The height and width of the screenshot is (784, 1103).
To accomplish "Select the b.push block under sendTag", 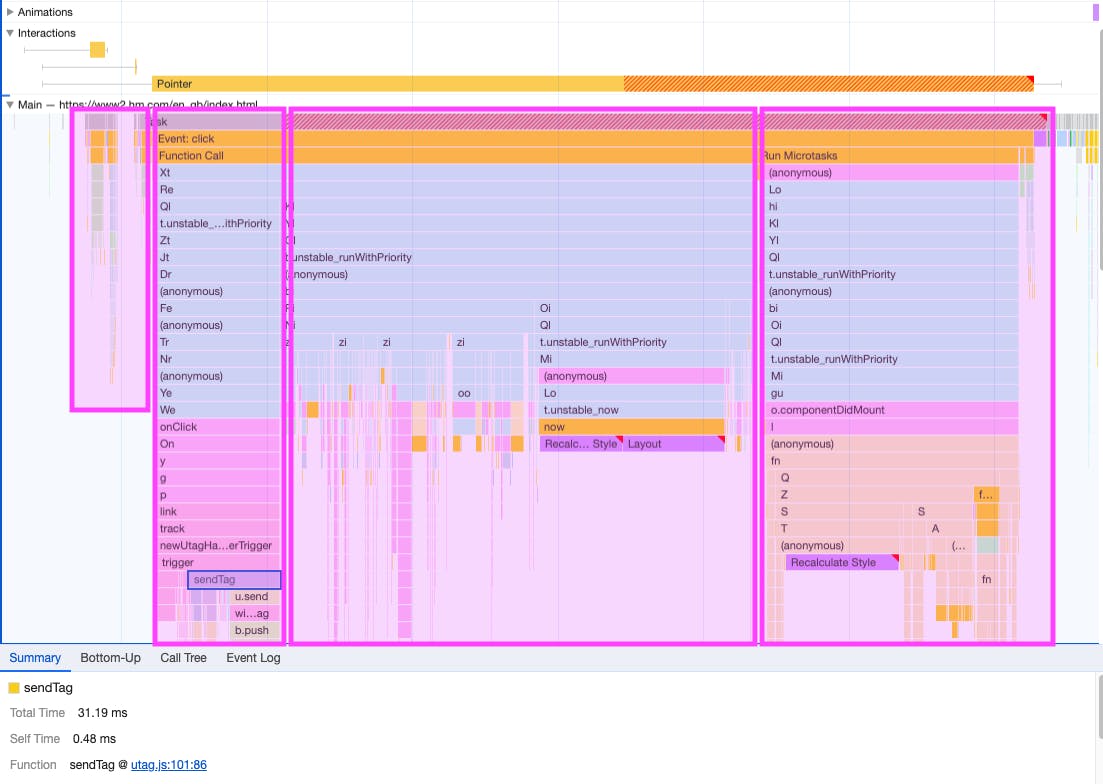I will pos(252,631).
